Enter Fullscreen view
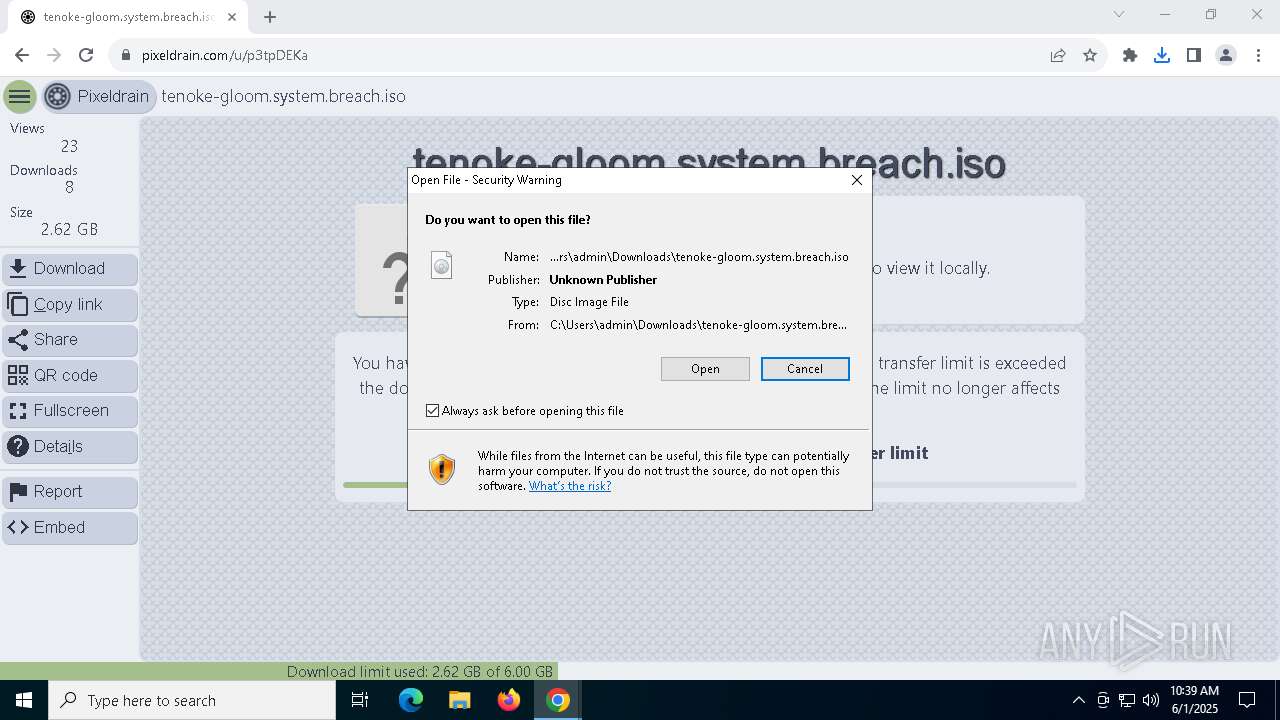Image resolution: width=1280 pixels, height=720 pixels. [x=70, y=411]
